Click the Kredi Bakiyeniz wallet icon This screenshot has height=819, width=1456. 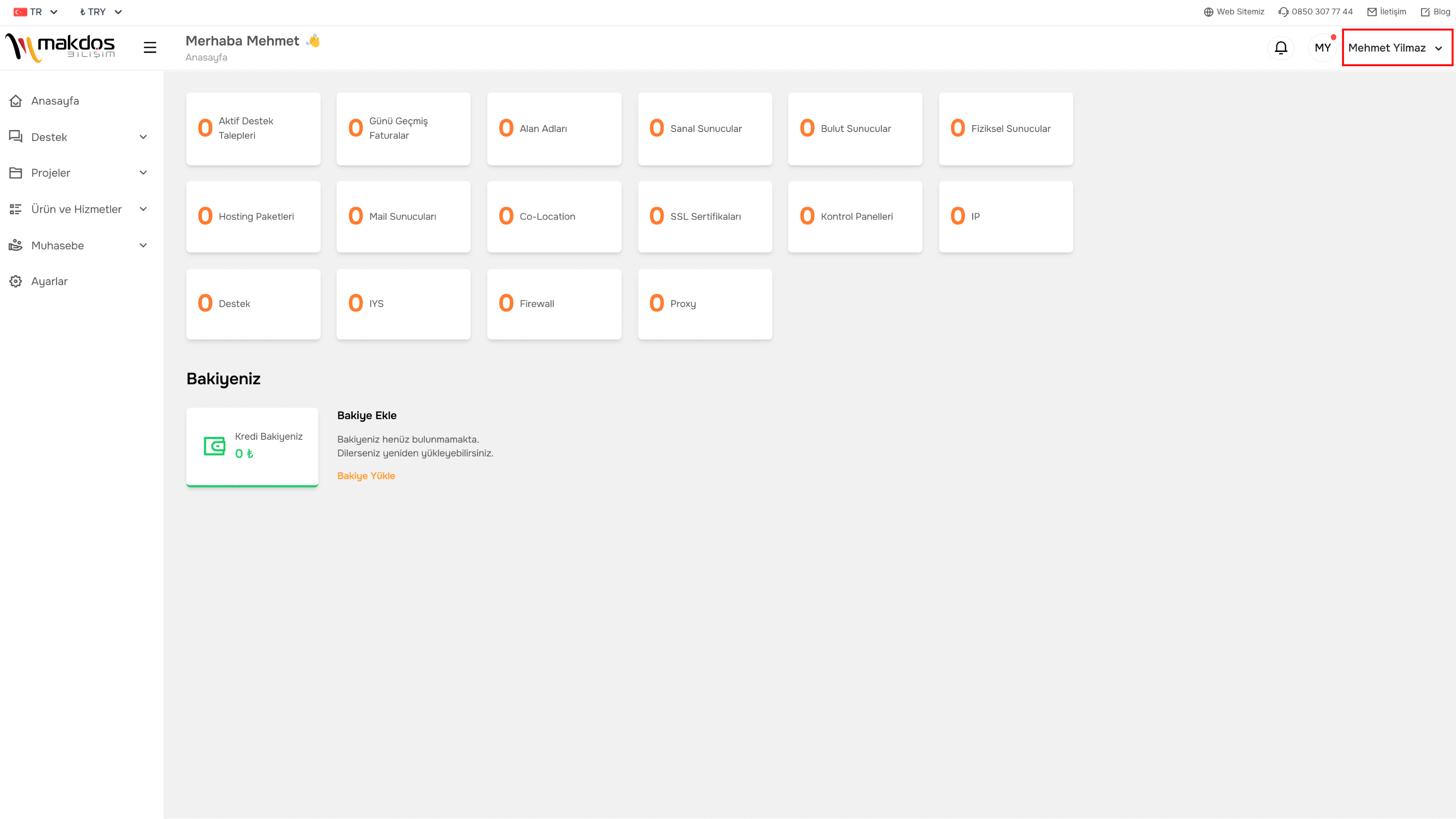pos(214,446)
